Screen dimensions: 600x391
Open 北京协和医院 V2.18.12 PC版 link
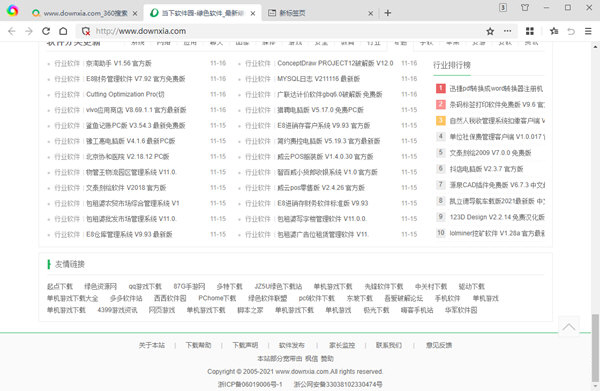(x=127, y=157)
